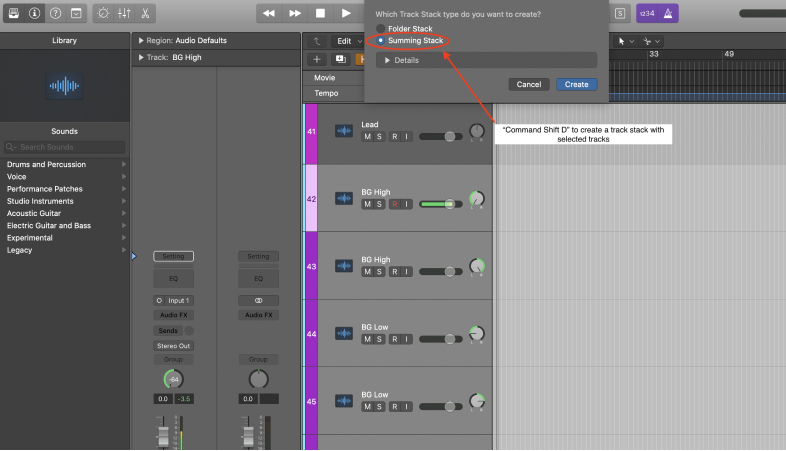Click the Create button
The height and width of the screenshot is (451, 786).
[576, 85]
